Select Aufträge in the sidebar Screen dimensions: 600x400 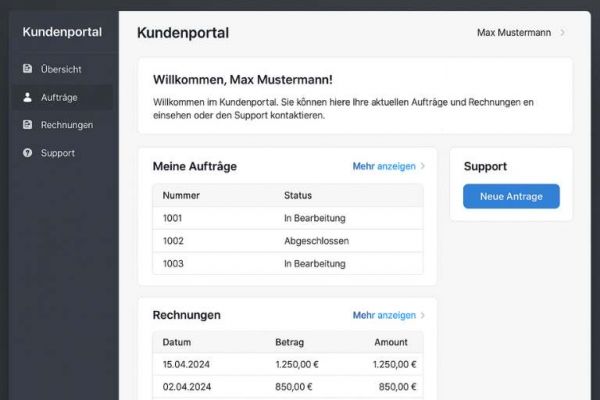(59, 97)
